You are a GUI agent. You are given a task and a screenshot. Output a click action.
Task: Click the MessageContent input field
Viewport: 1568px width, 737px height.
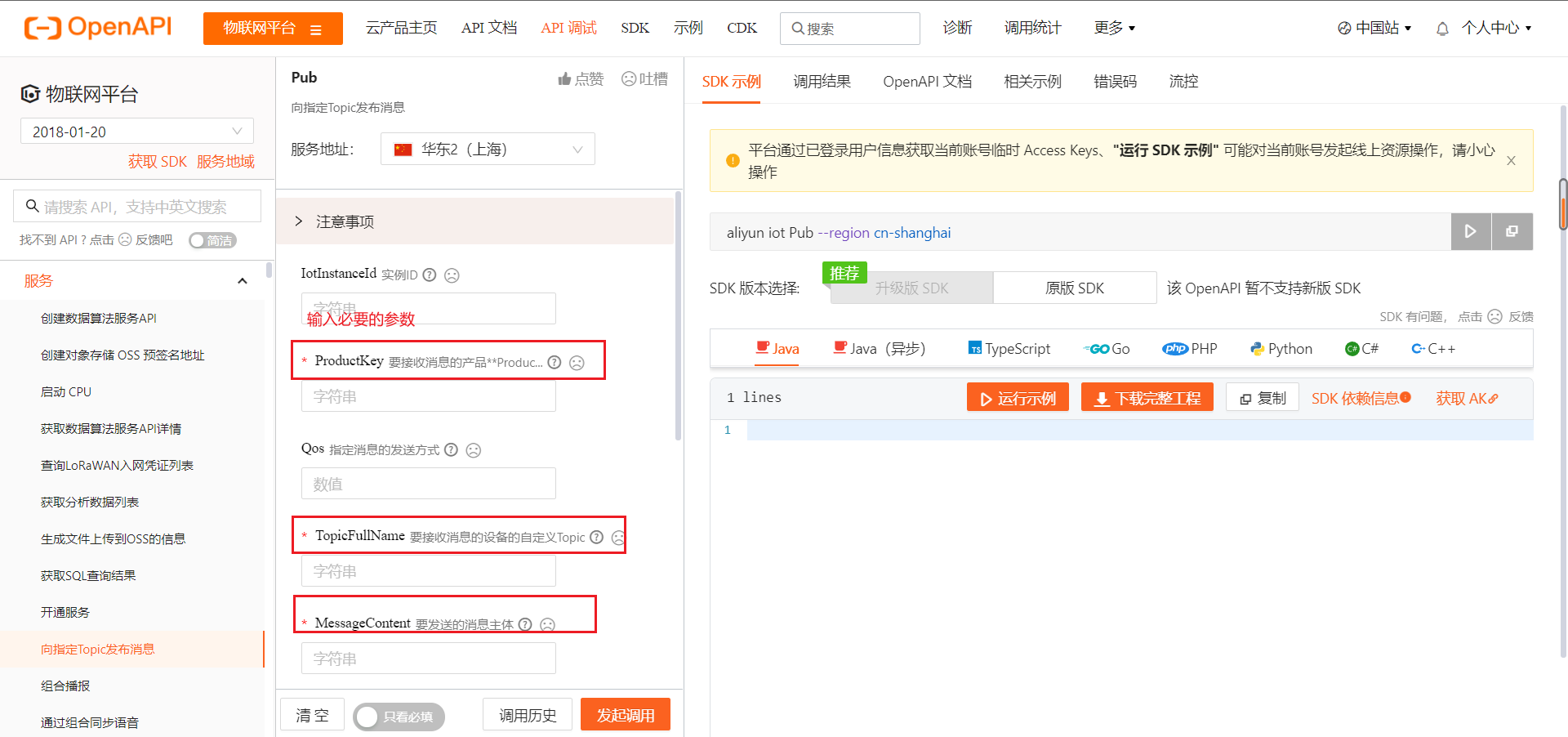pyautogui.click(x=429, y=659)
